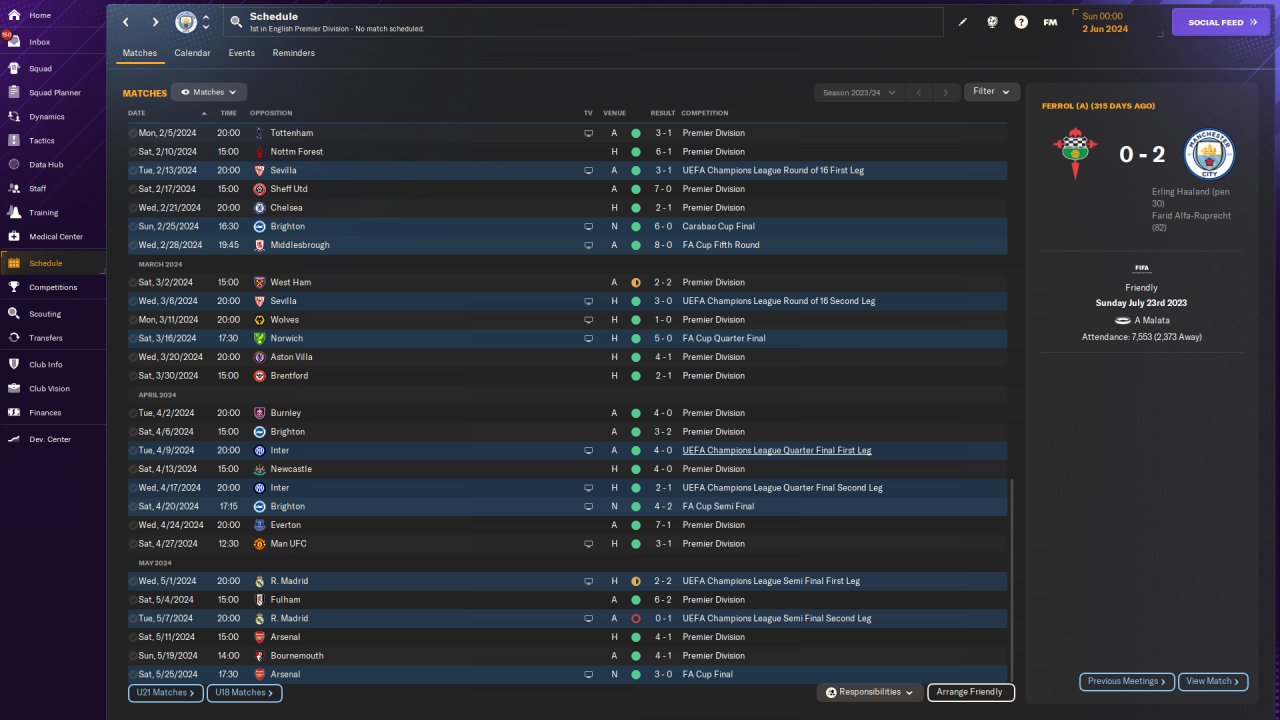Open the Social Feed button

pyautogui.click(x=1220, y=22)
